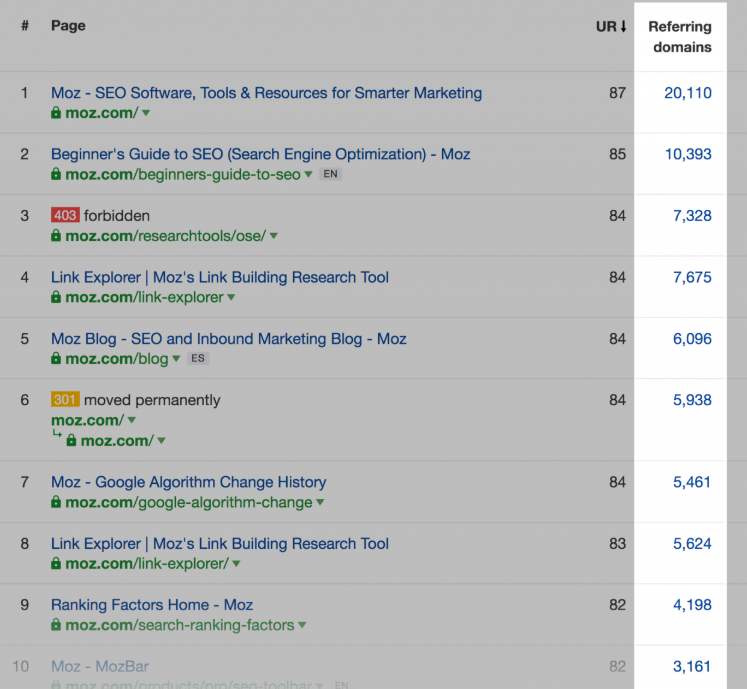Open row 8's Link Explorer title link

[x=220, y=543]
